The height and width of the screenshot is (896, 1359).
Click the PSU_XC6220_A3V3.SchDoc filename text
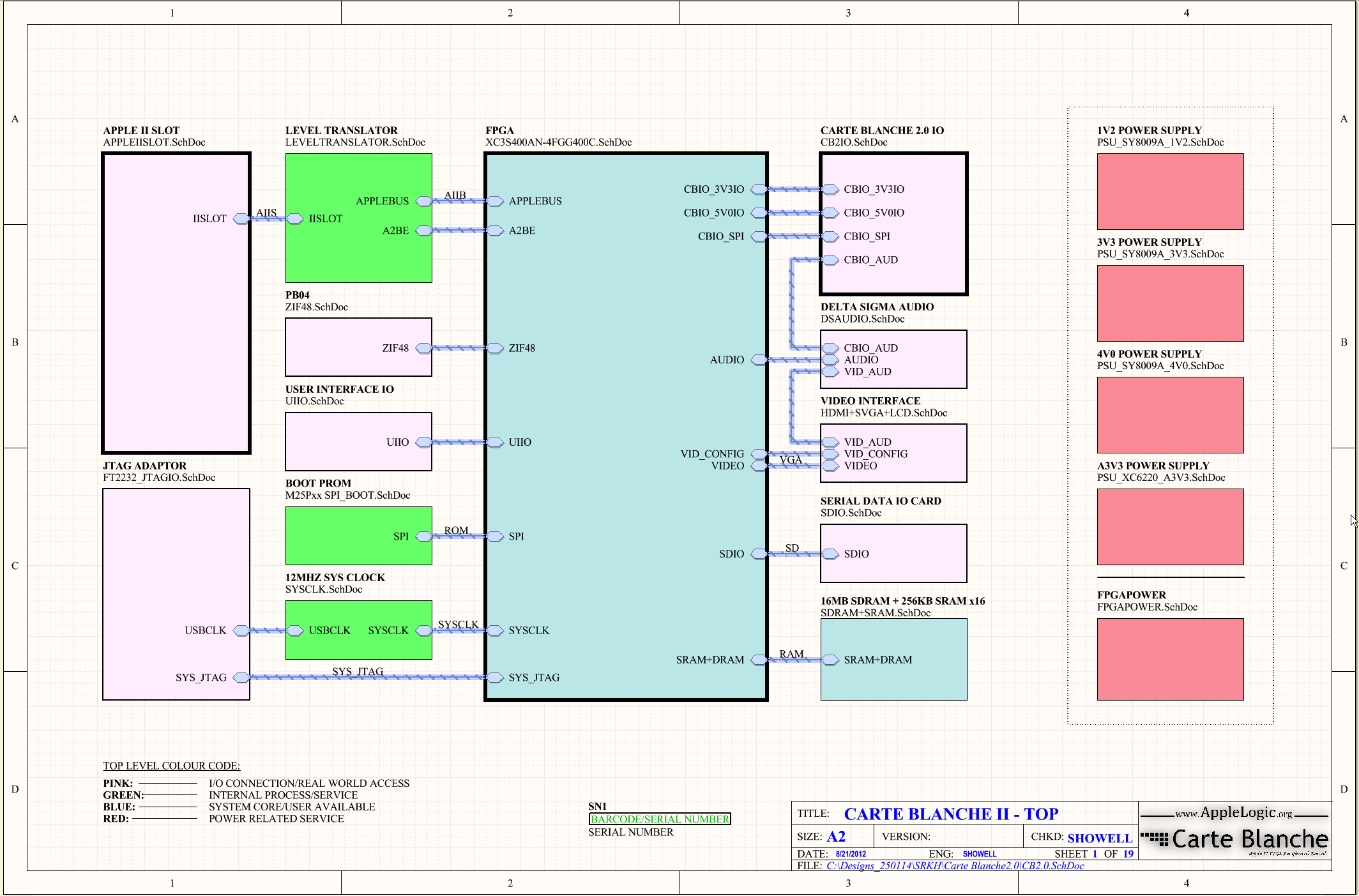click(x=1161, y=478)
